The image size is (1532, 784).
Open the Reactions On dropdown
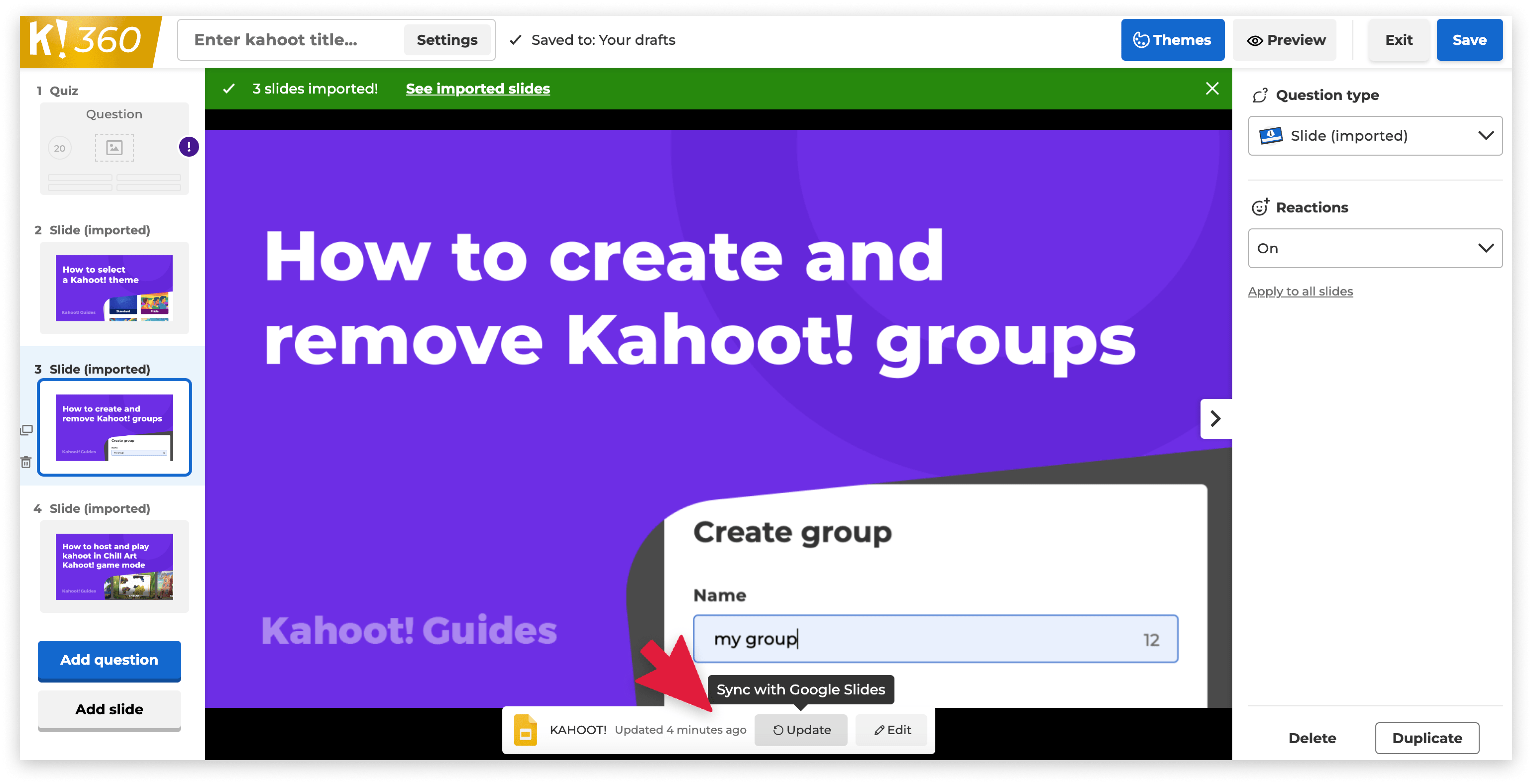(1374, 248)
